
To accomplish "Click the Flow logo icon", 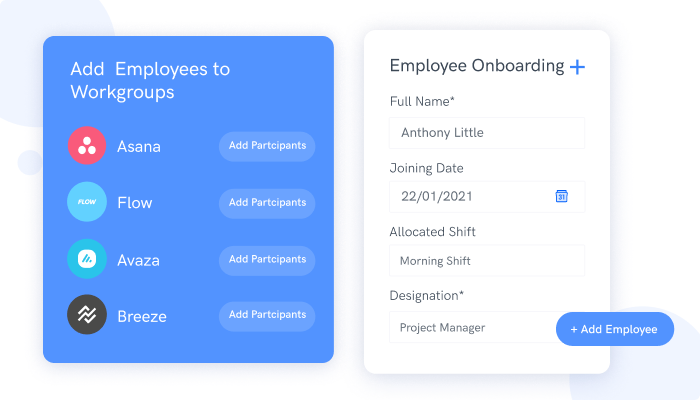I will 87,202.
